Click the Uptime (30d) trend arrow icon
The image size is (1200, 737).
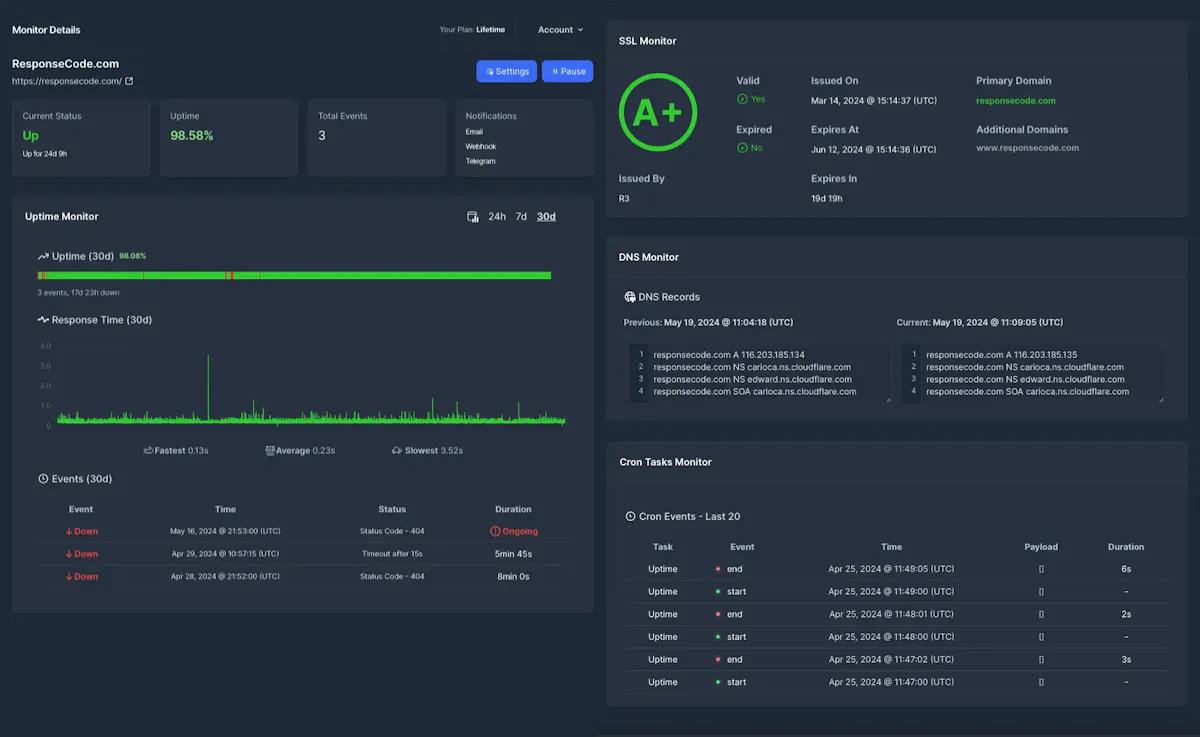pos(43,257)
